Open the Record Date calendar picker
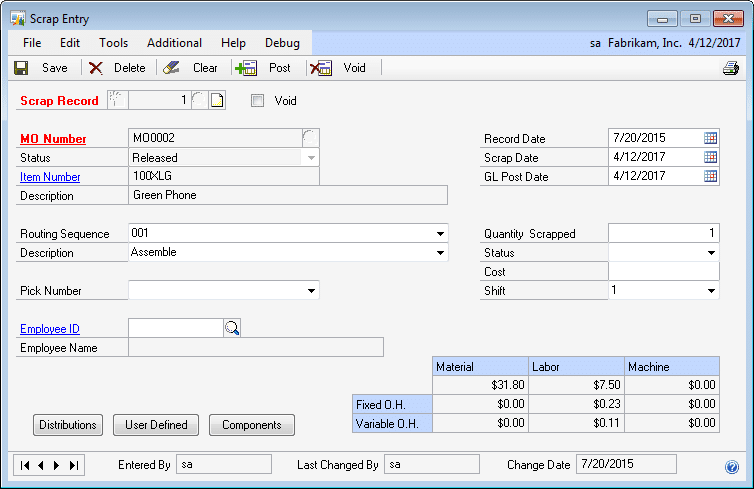Image resolution: width=754 pixels, height=489 pixels. pyautogui.click(x=710, y=138)
